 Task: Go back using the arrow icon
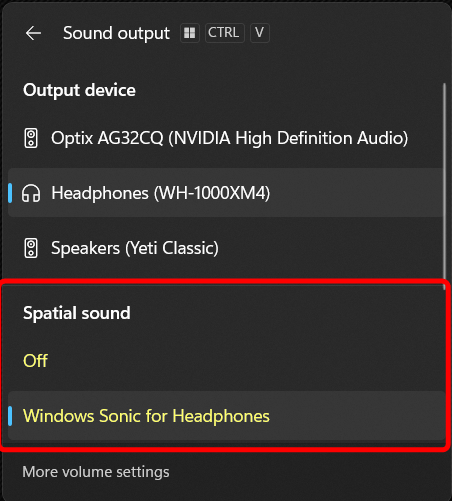[x=33, y=33]
